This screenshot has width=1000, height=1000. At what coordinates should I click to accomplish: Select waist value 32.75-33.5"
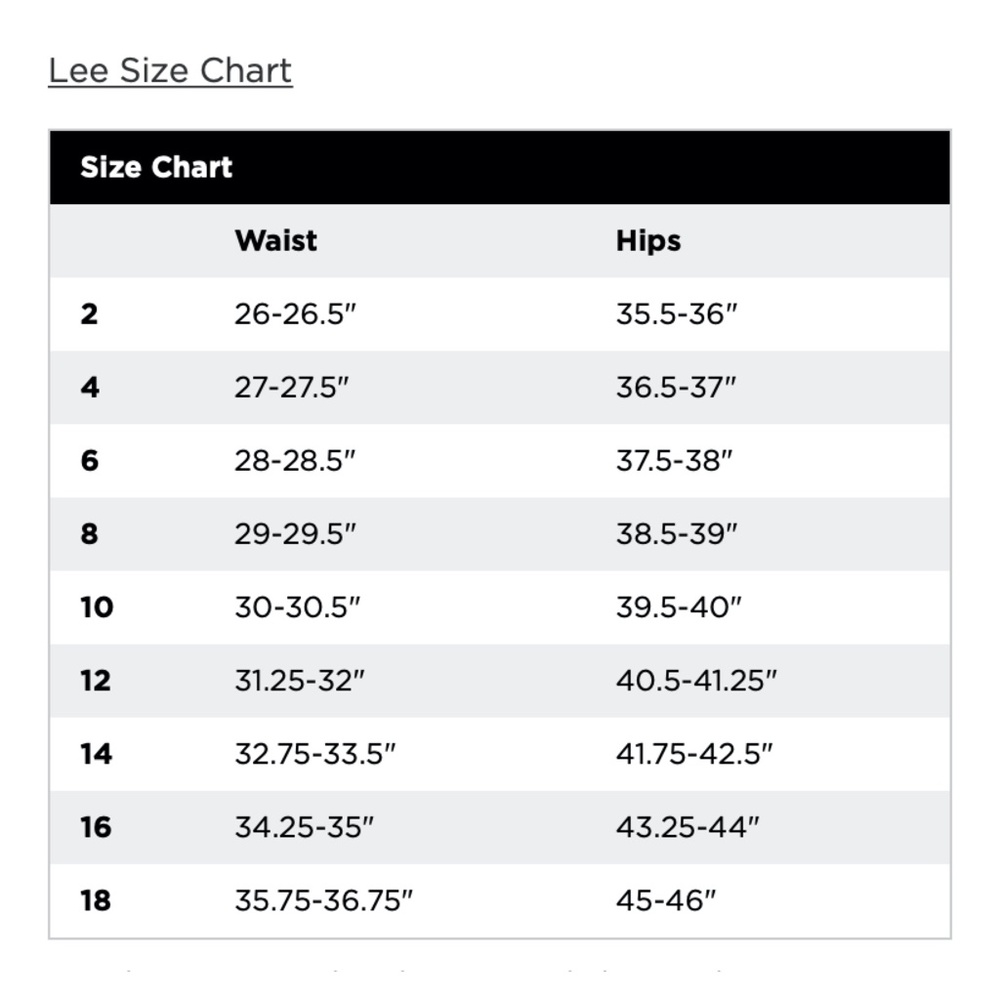[x=315, y=754]
